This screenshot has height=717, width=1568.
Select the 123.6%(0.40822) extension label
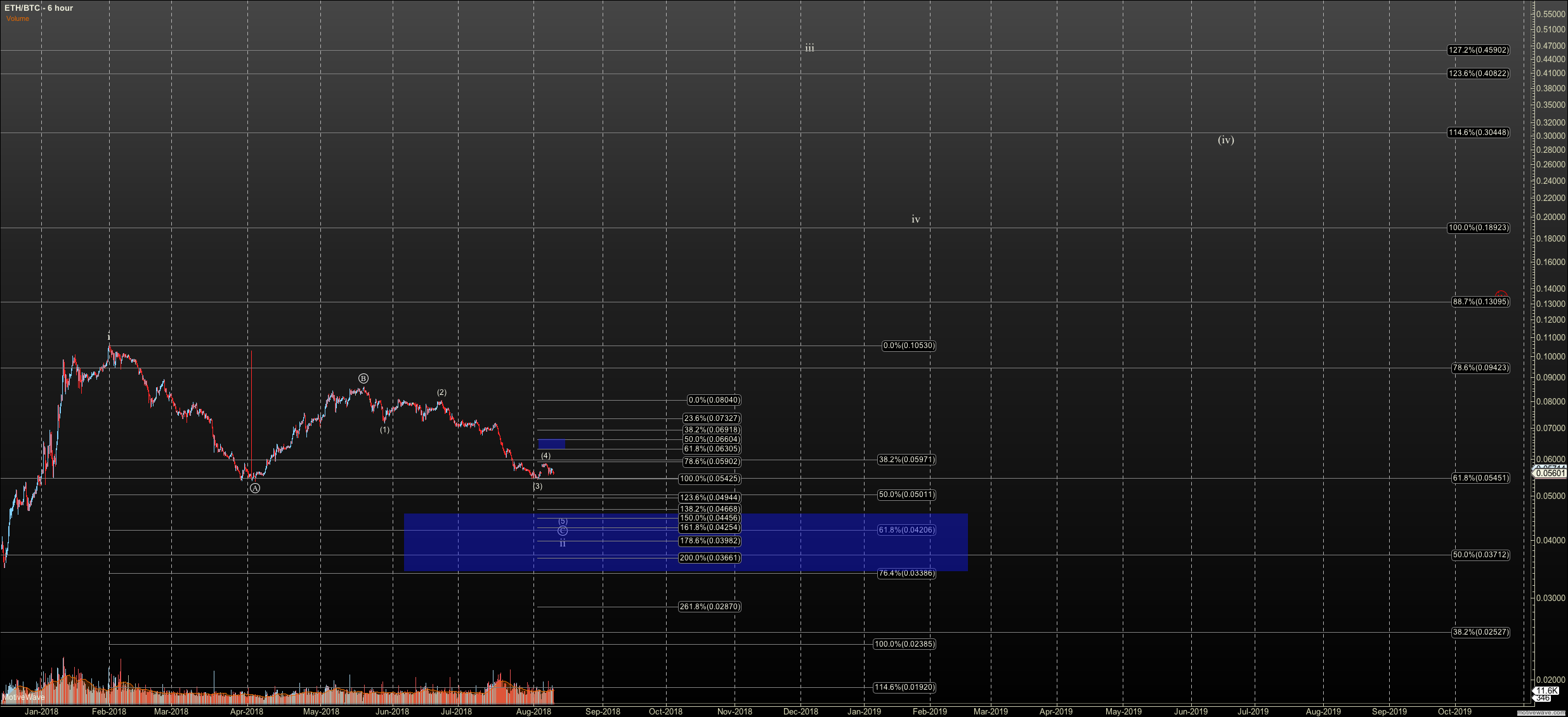point(1478,74)
